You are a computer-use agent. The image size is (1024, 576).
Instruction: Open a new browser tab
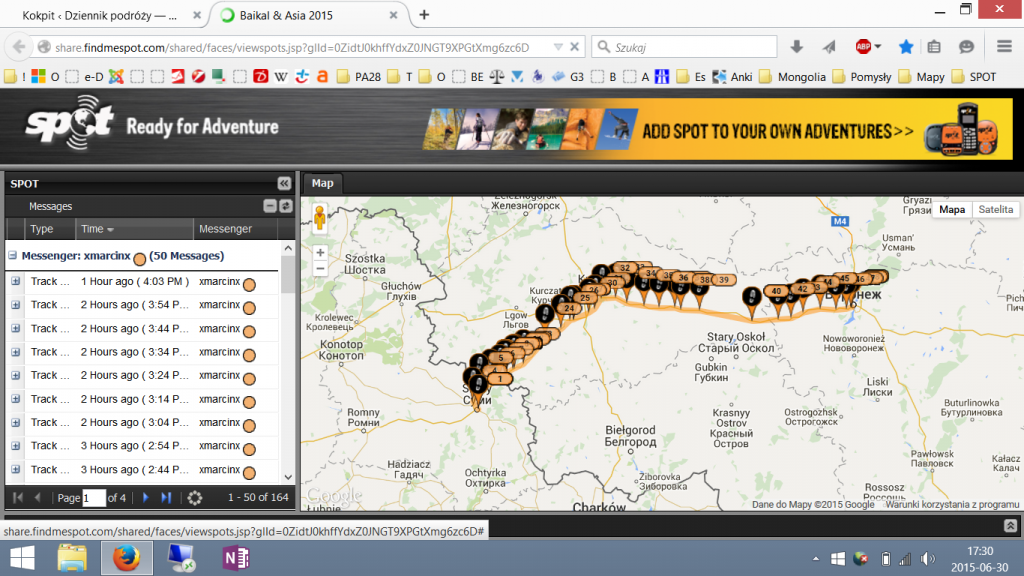(x=424, y=15)
